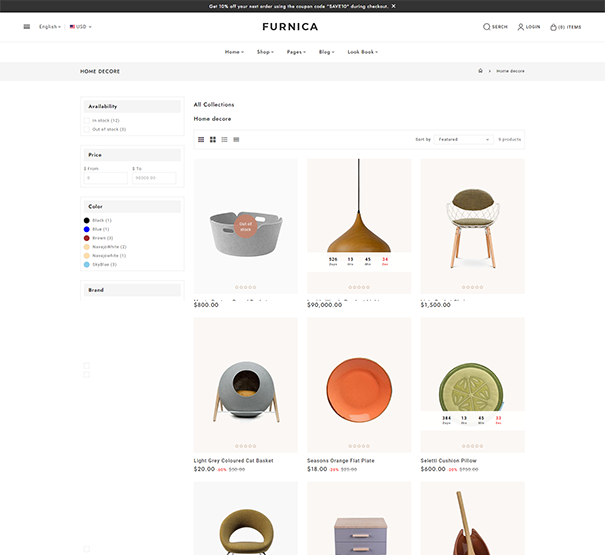This screenshot has width=605, height=555.
Task: Check the Out of stock filter
Action: (x=87, y=129)
